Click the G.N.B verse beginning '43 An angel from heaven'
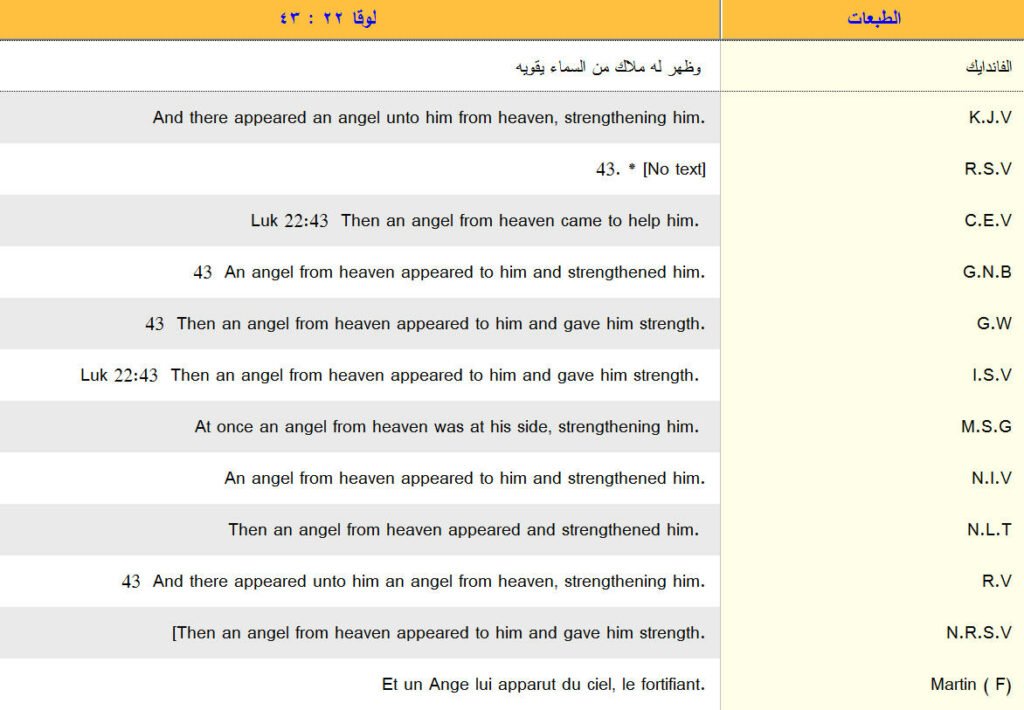Screen dimensions: 1024x710 (449, 272)
